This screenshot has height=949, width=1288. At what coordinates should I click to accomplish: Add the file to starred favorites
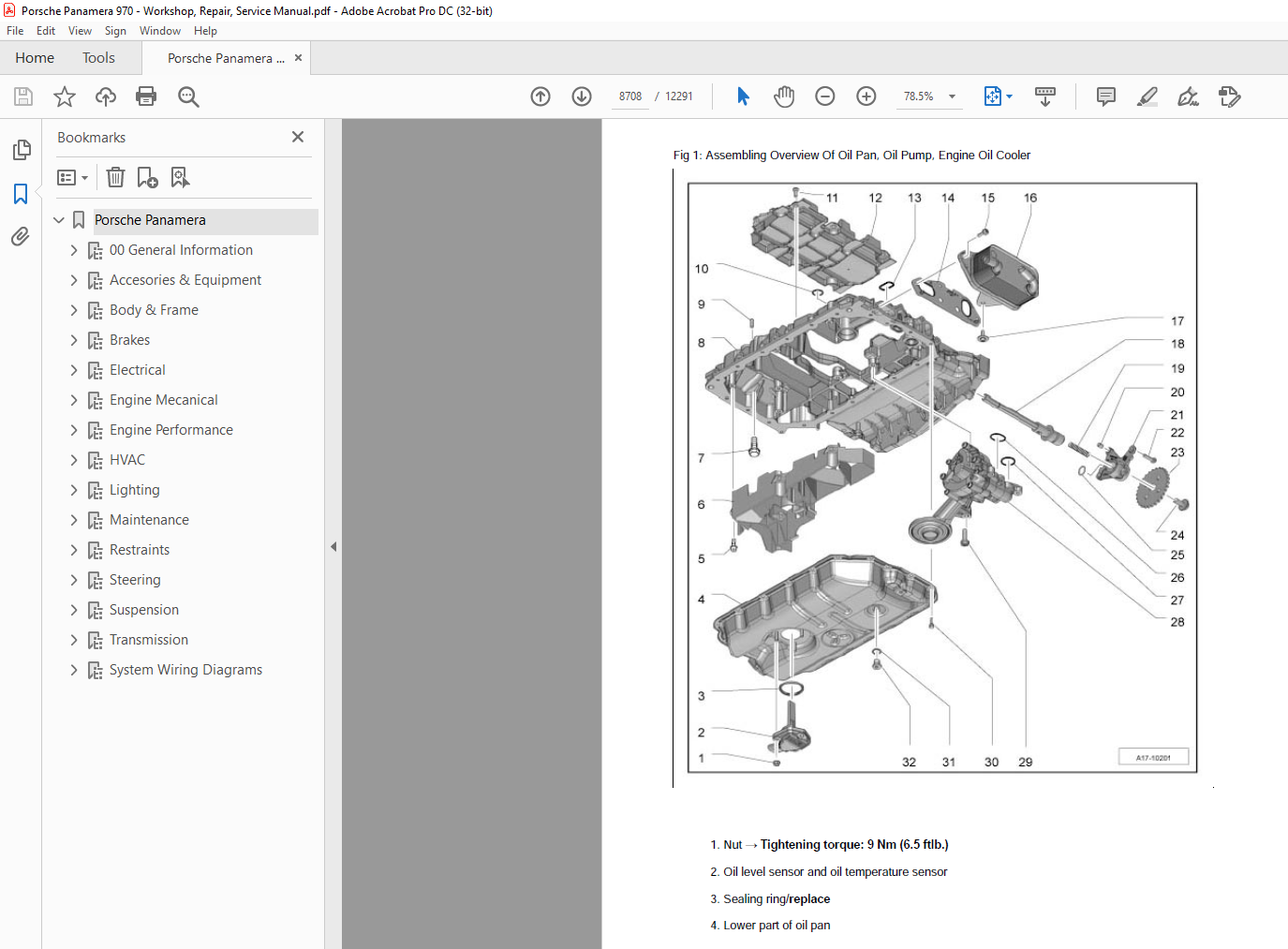point(65,96)
